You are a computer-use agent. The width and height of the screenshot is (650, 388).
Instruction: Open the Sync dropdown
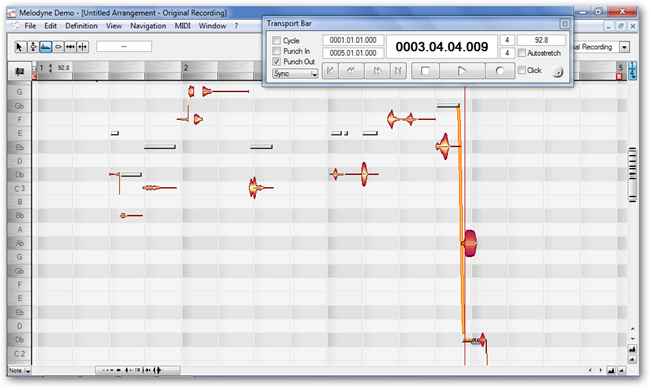coord(295,73)
